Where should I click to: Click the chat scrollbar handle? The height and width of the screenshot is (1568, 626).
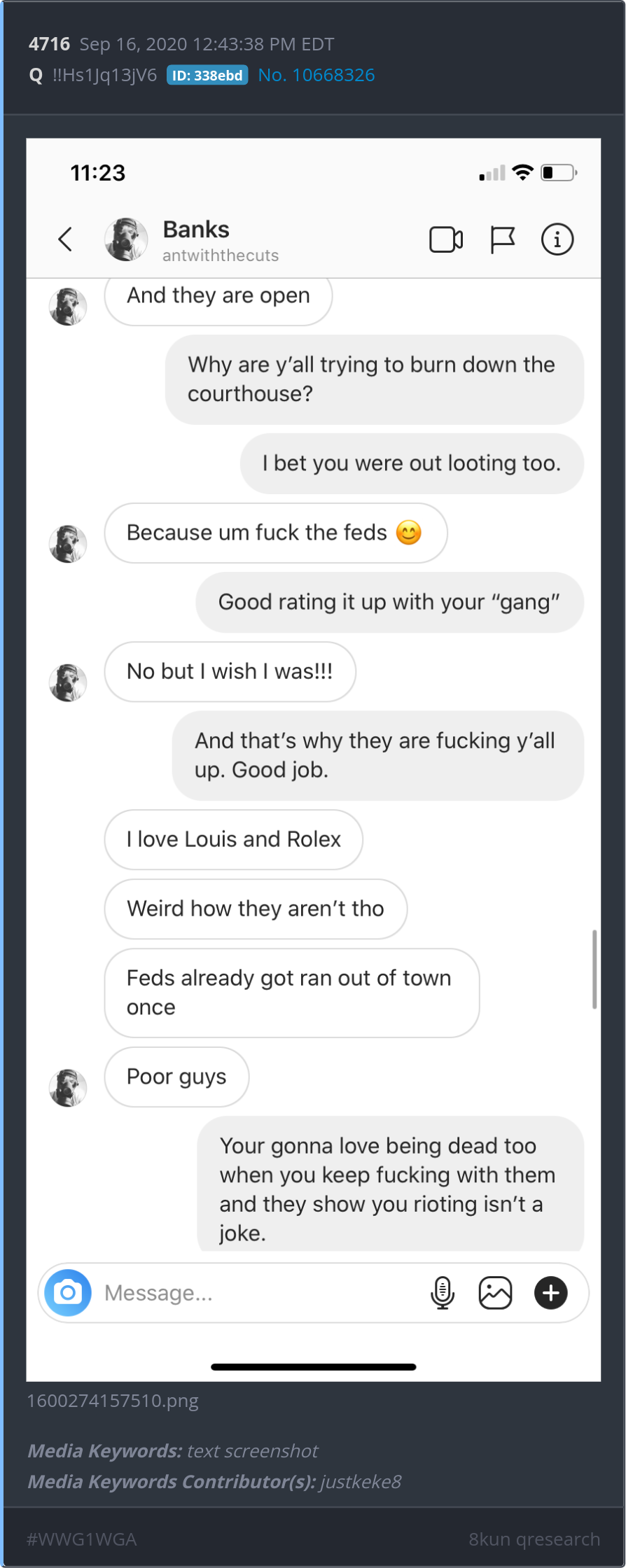point(594,969)
